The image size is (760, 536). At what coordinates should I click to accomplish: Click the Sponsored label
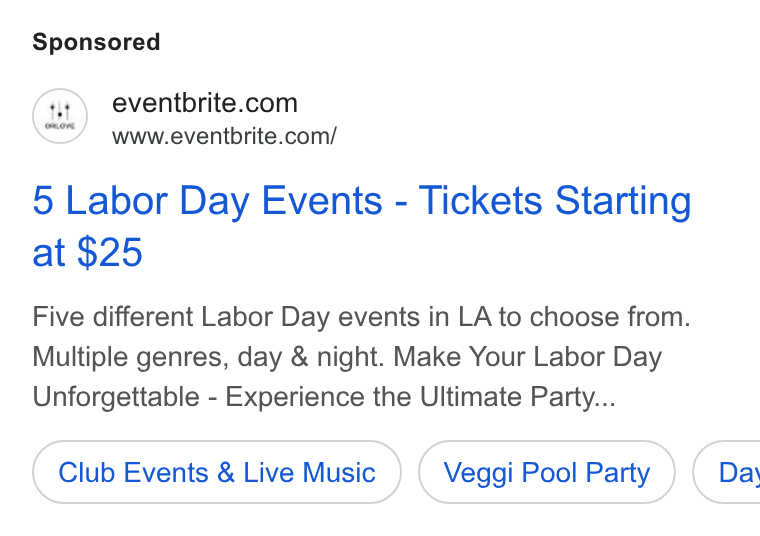point(96,42)
